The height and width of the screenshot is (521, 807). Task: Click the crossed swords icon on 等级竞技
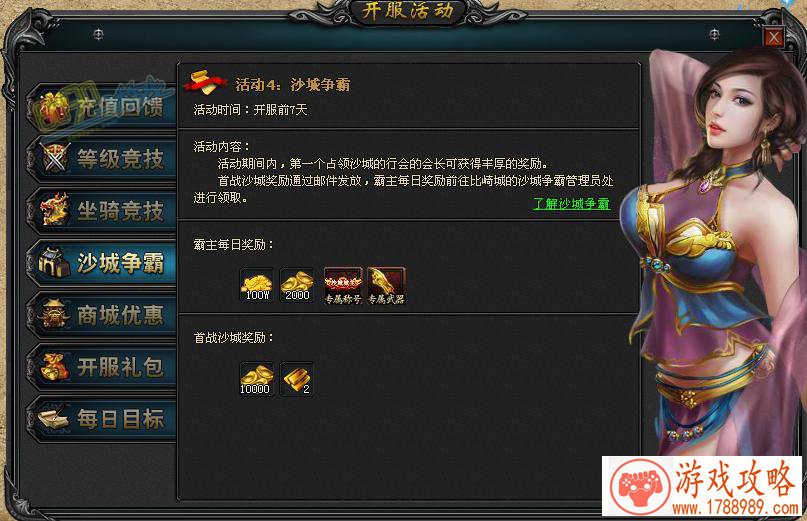55,159
